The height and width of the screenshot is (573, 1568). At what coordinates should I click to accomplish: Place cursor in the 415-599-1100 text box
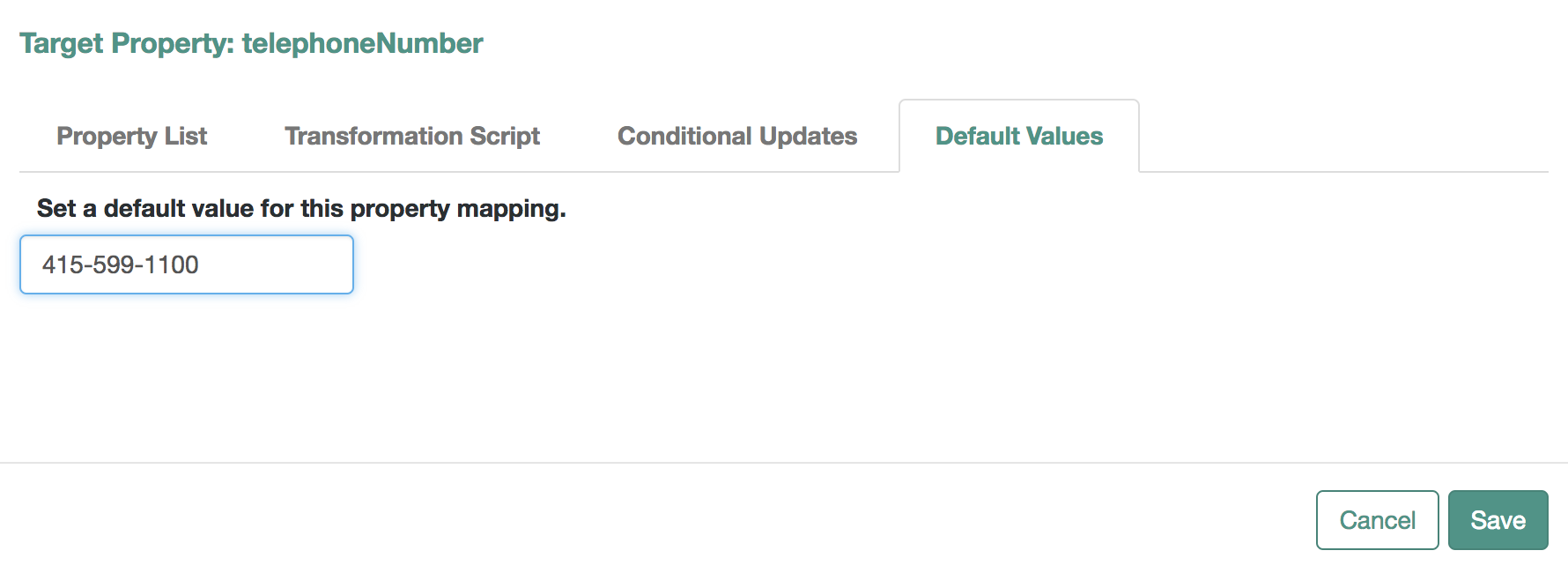[x=187, y=264]
